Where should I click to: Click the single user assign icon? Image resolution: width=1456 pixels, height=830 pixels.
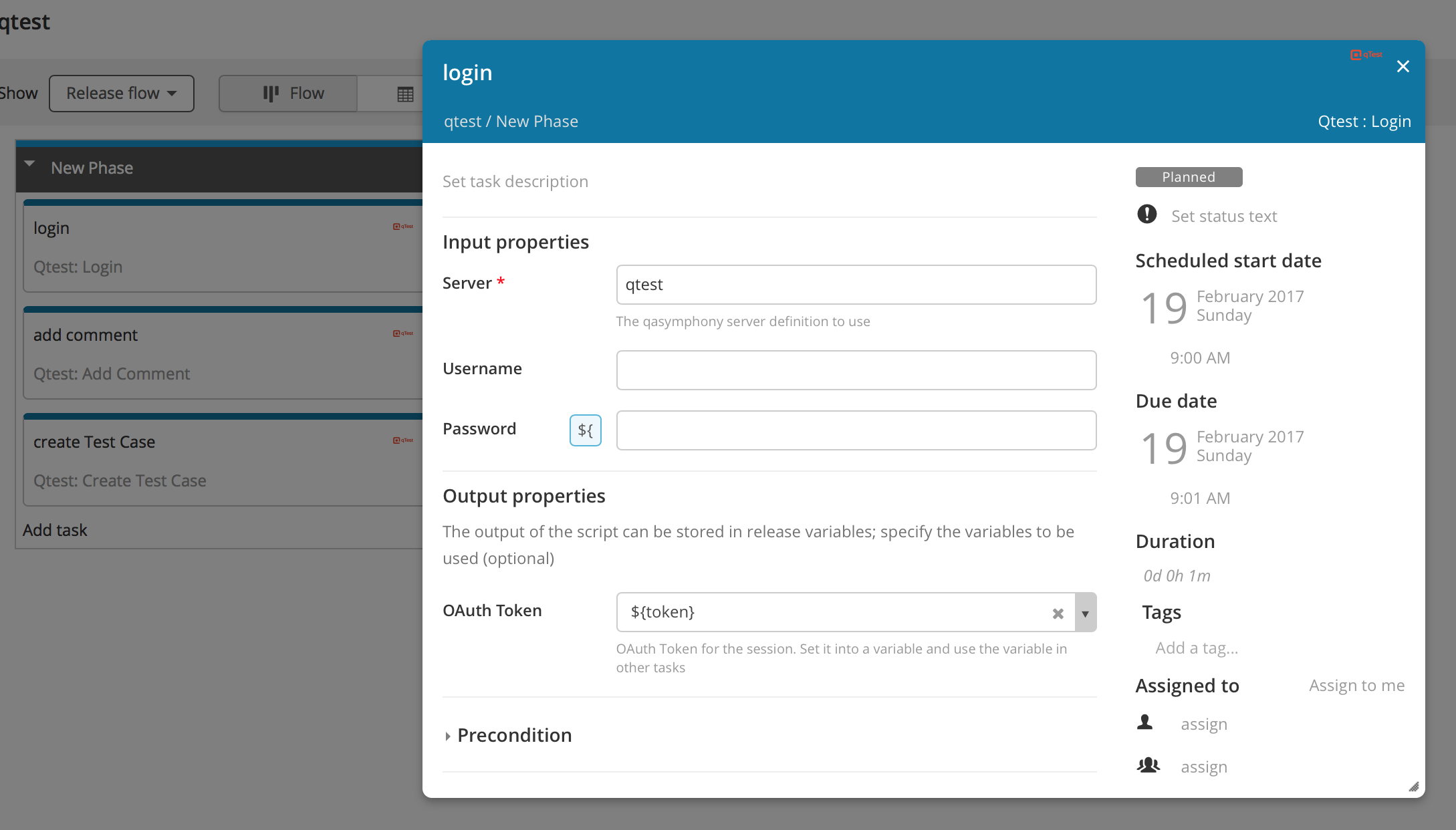(x=1144, y=722)
